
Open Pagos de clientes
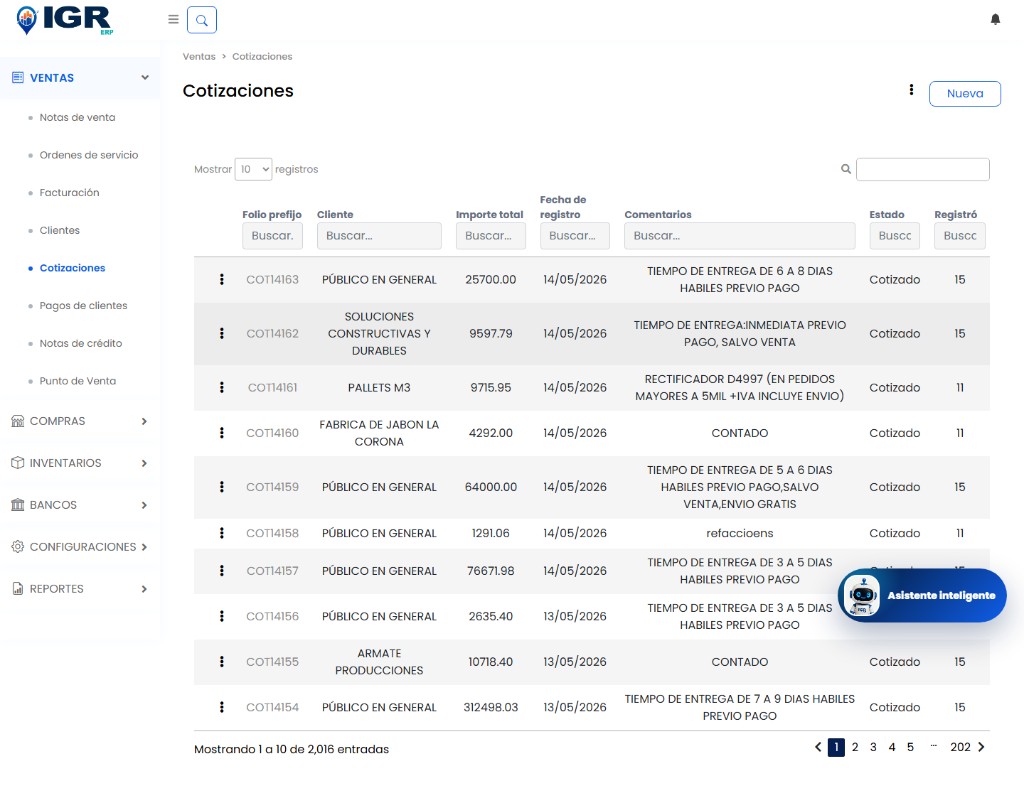[x=84, y=306]
